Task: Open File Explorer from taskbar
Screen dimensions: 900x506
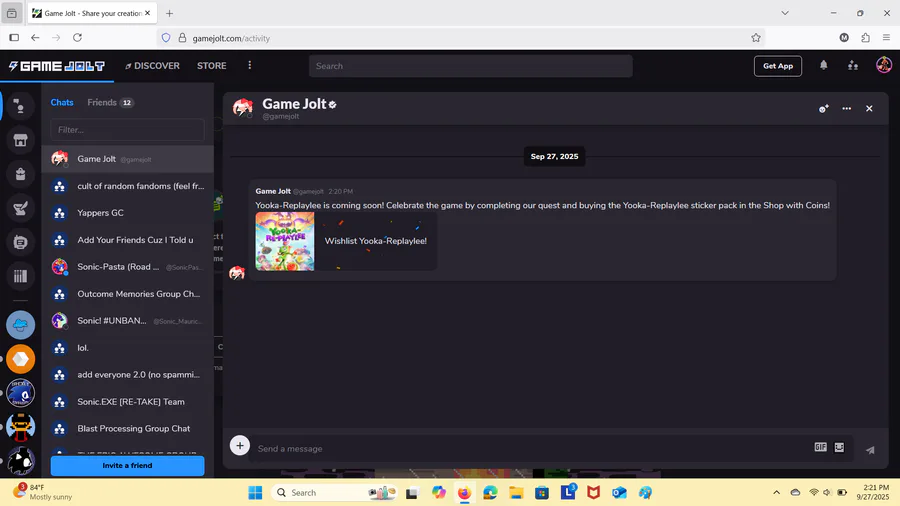Action: tap(516, 492)
